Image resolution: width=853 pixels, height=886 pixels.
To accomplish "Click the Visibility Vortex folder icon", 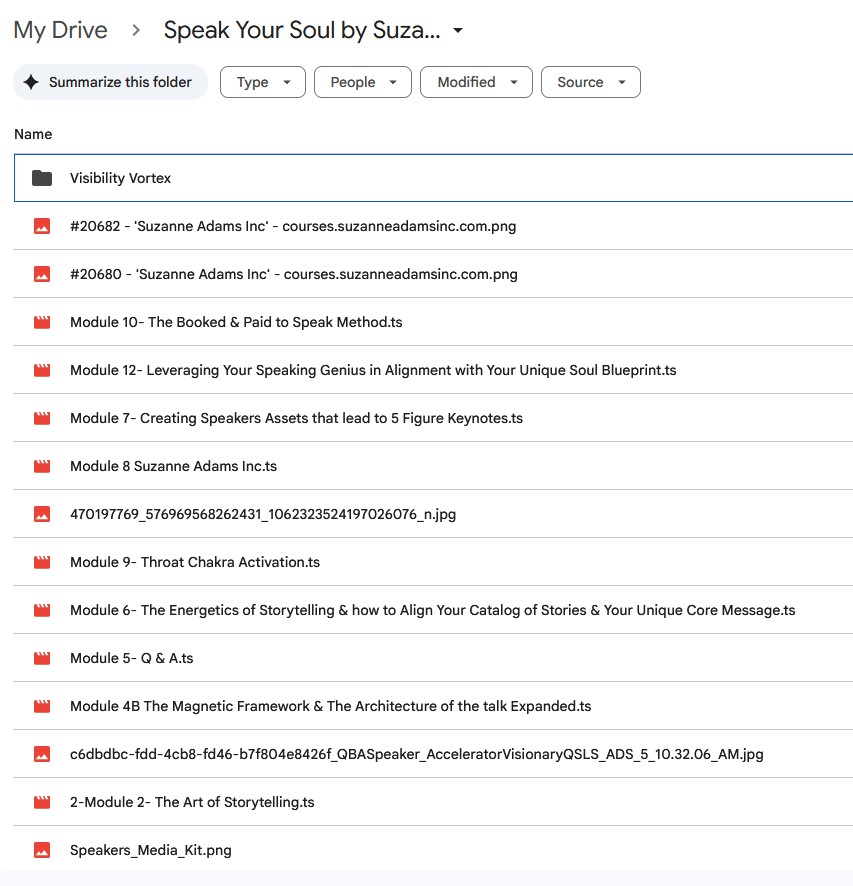I will coord(42,178).
